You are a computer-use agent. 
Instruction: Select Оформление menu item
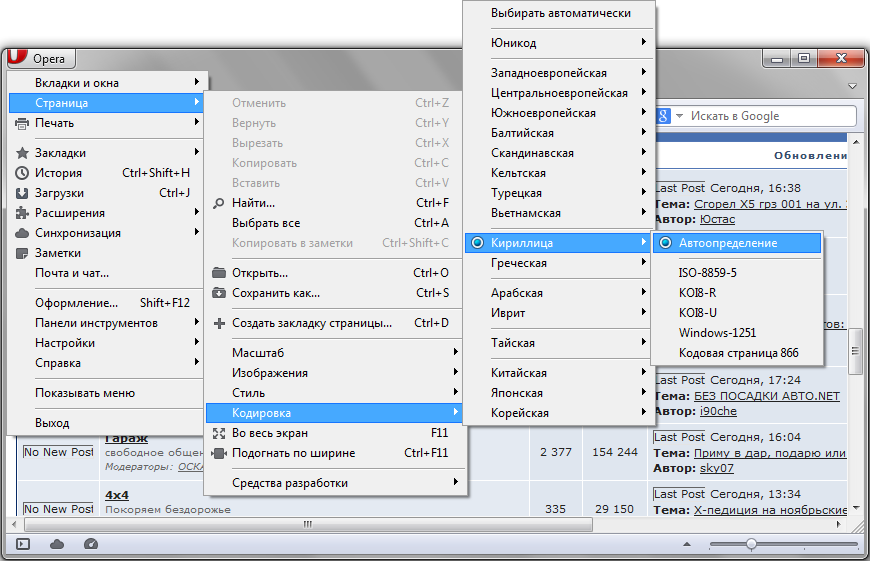tap(106, 303)
